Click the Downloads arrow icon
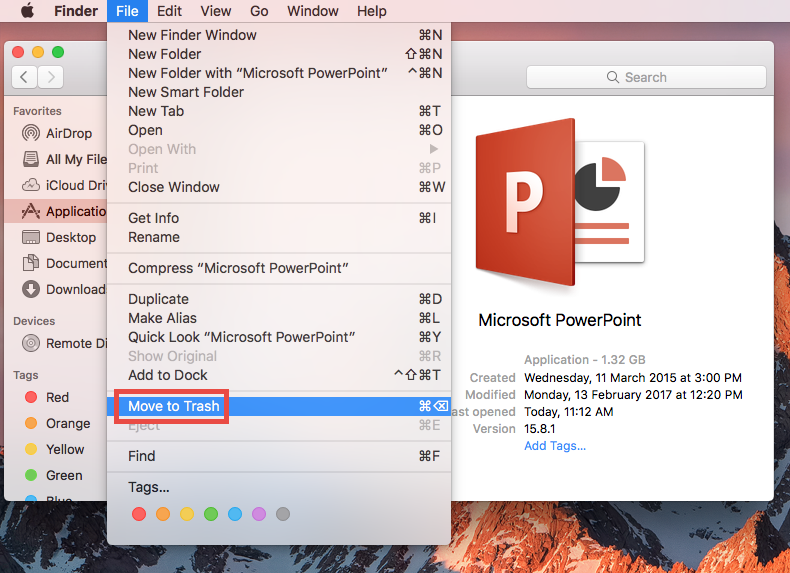Screen dimensions: 790x573 tap(31, 289)
